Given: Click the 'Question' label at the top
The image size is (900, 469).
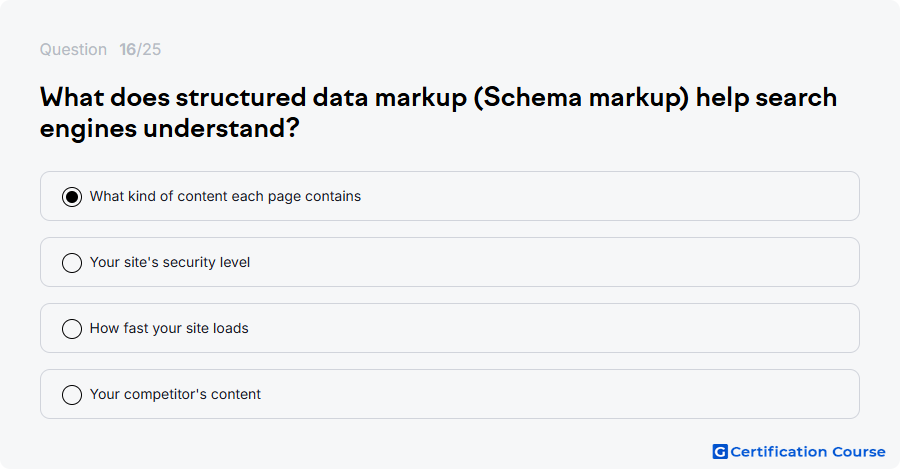Looking at the screenshot, I should click(x=73, y=49).
